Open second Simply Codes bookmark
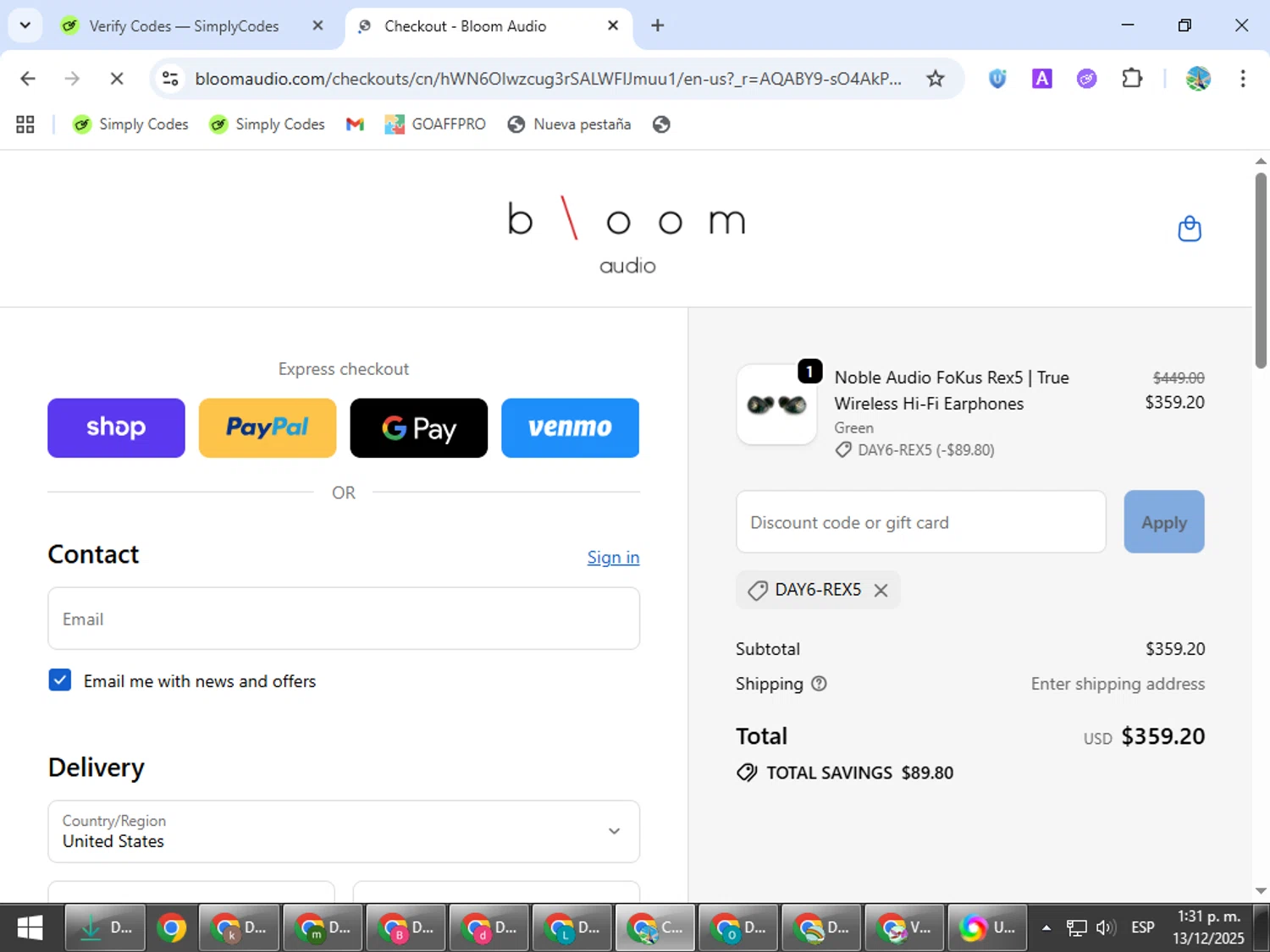This screenshot has height=952, width=1270. [267, 124]
